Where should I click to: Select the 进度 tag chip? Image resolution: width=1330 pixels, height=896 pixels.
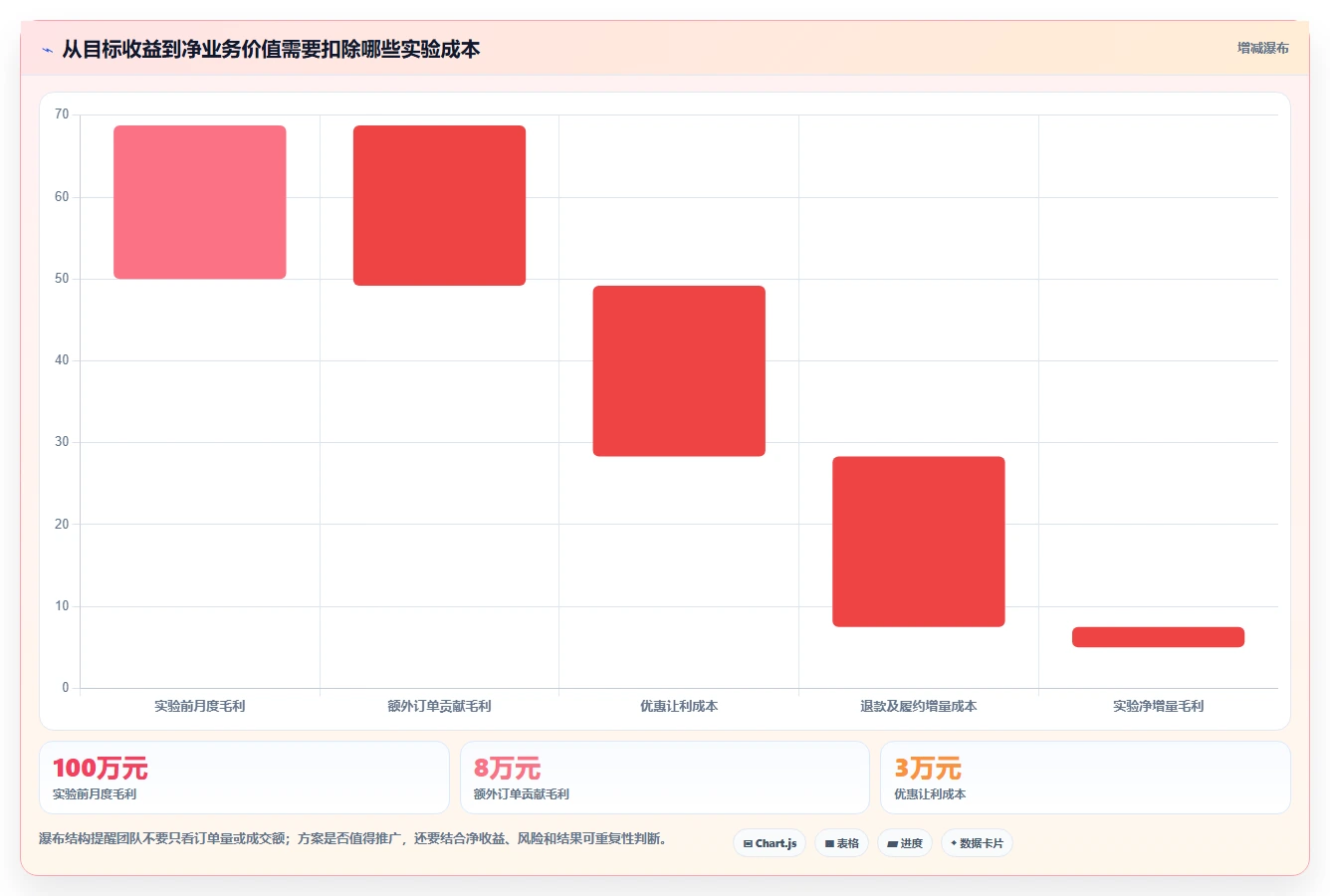coord(904,843)
